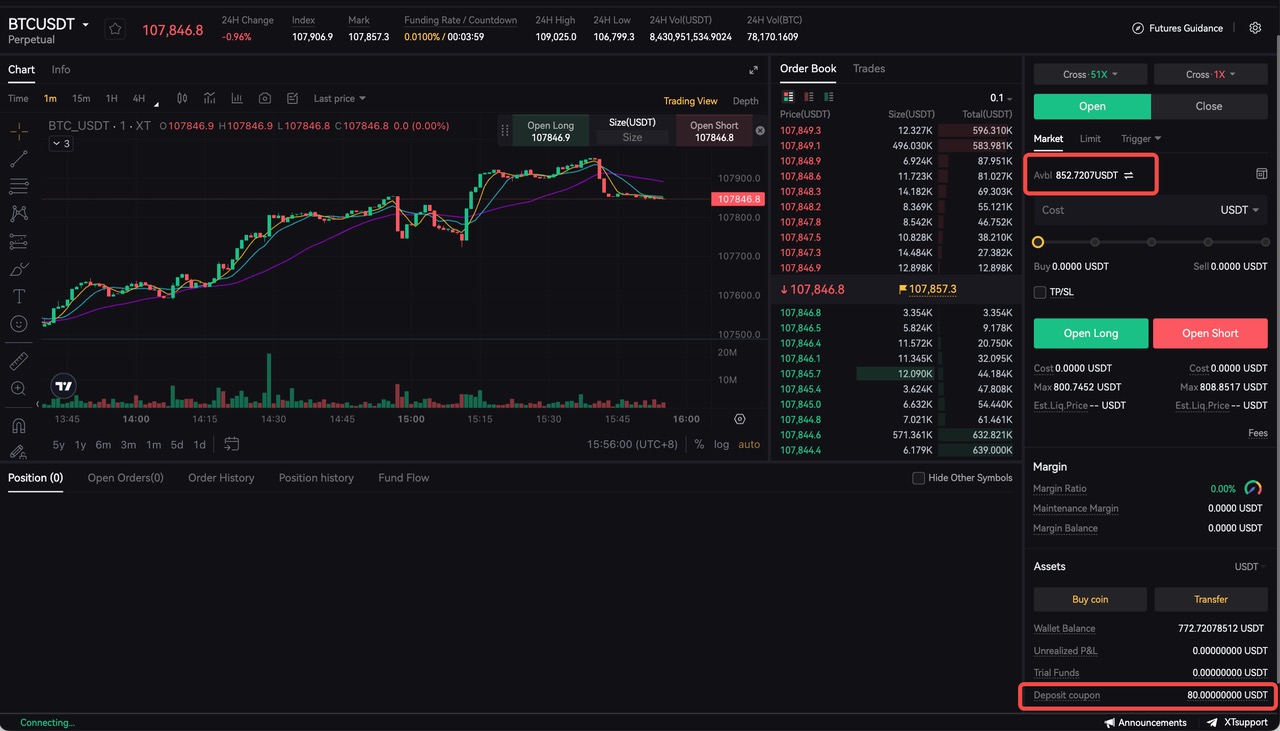Click the green Open Long button

coord(1090,333)
